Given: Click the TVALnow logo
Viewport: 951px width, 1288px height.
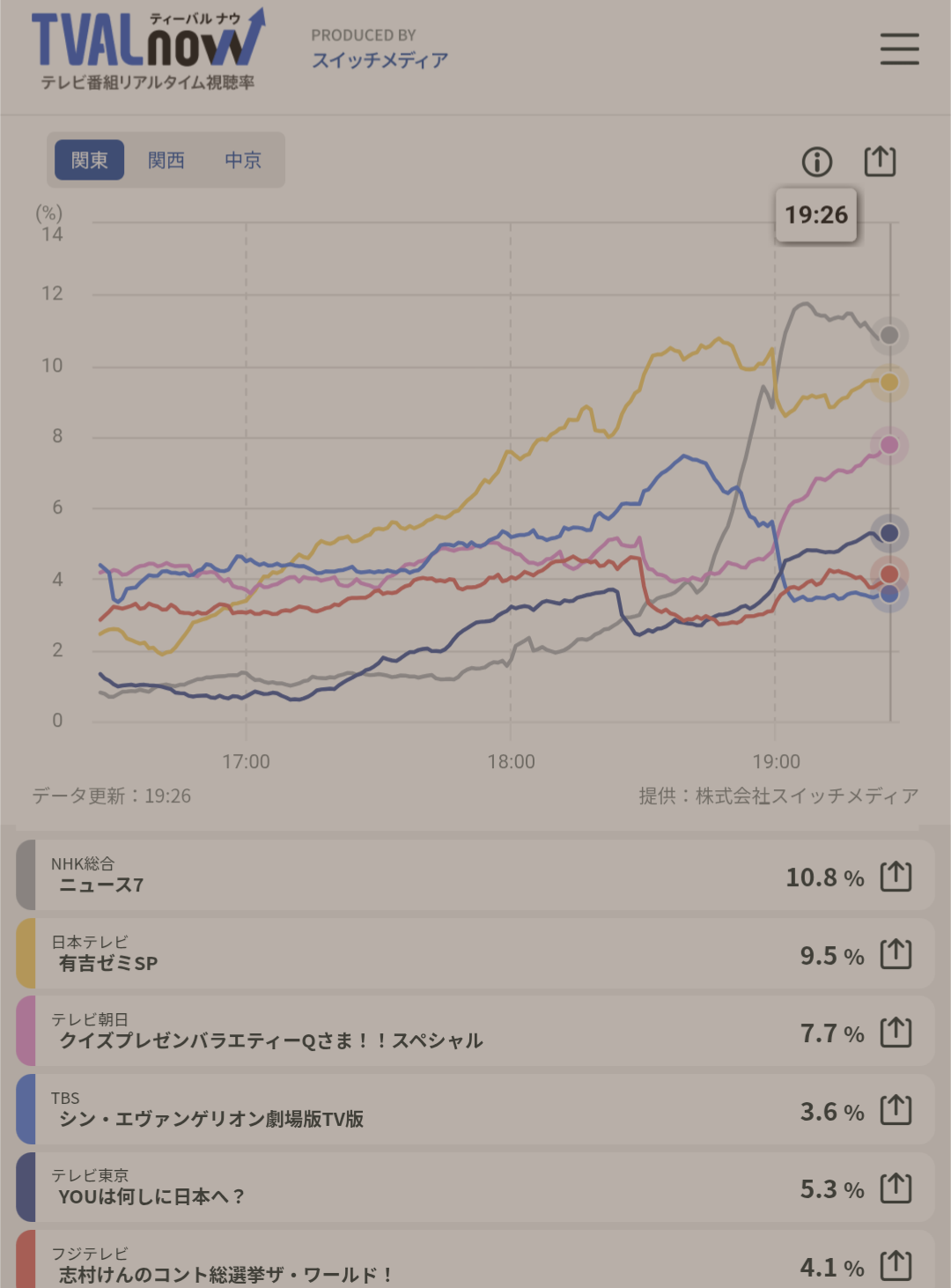Looking at the screenshot, I should 147,50.
